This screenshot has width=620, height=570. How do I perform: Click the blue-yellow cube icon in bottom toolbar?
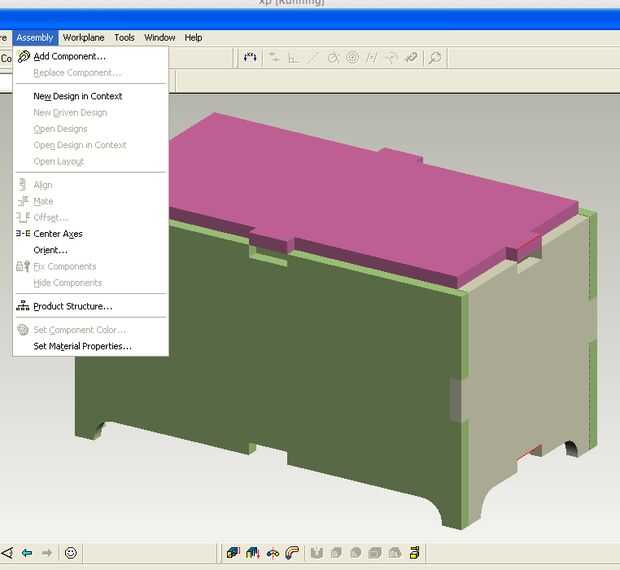pyautogui.click(x=233, y=552)
